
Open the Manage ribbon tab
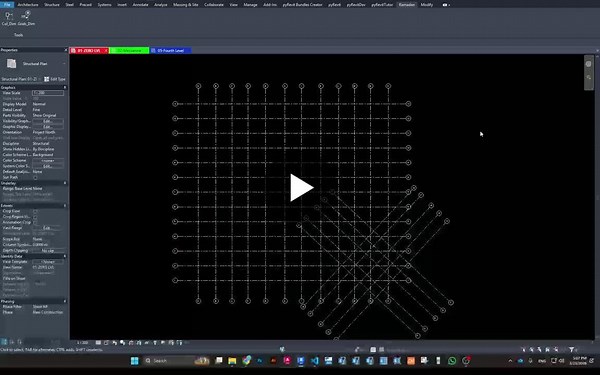(x=250, y=5)
